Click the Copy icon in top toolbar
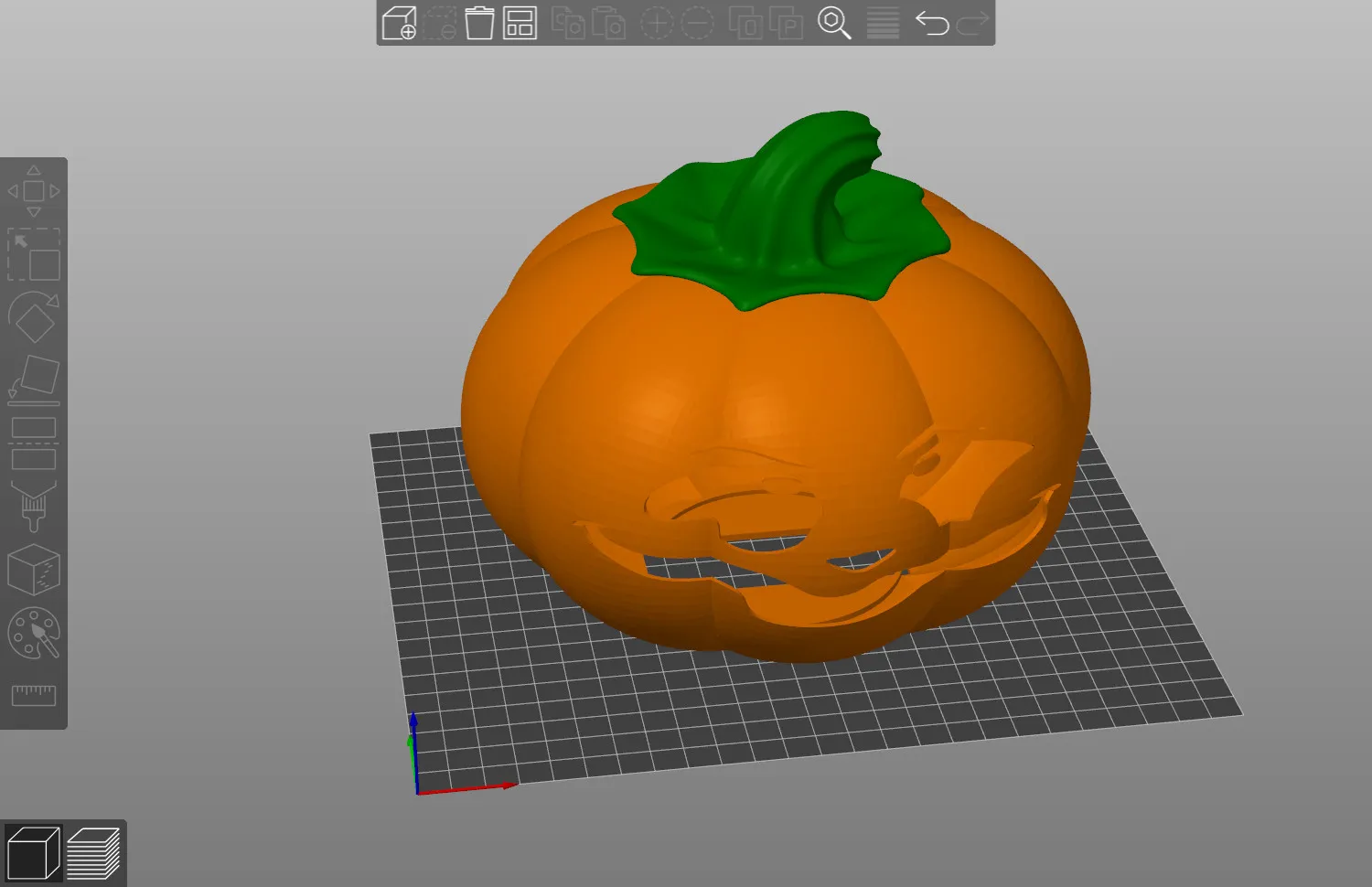 tap(568, 23)
